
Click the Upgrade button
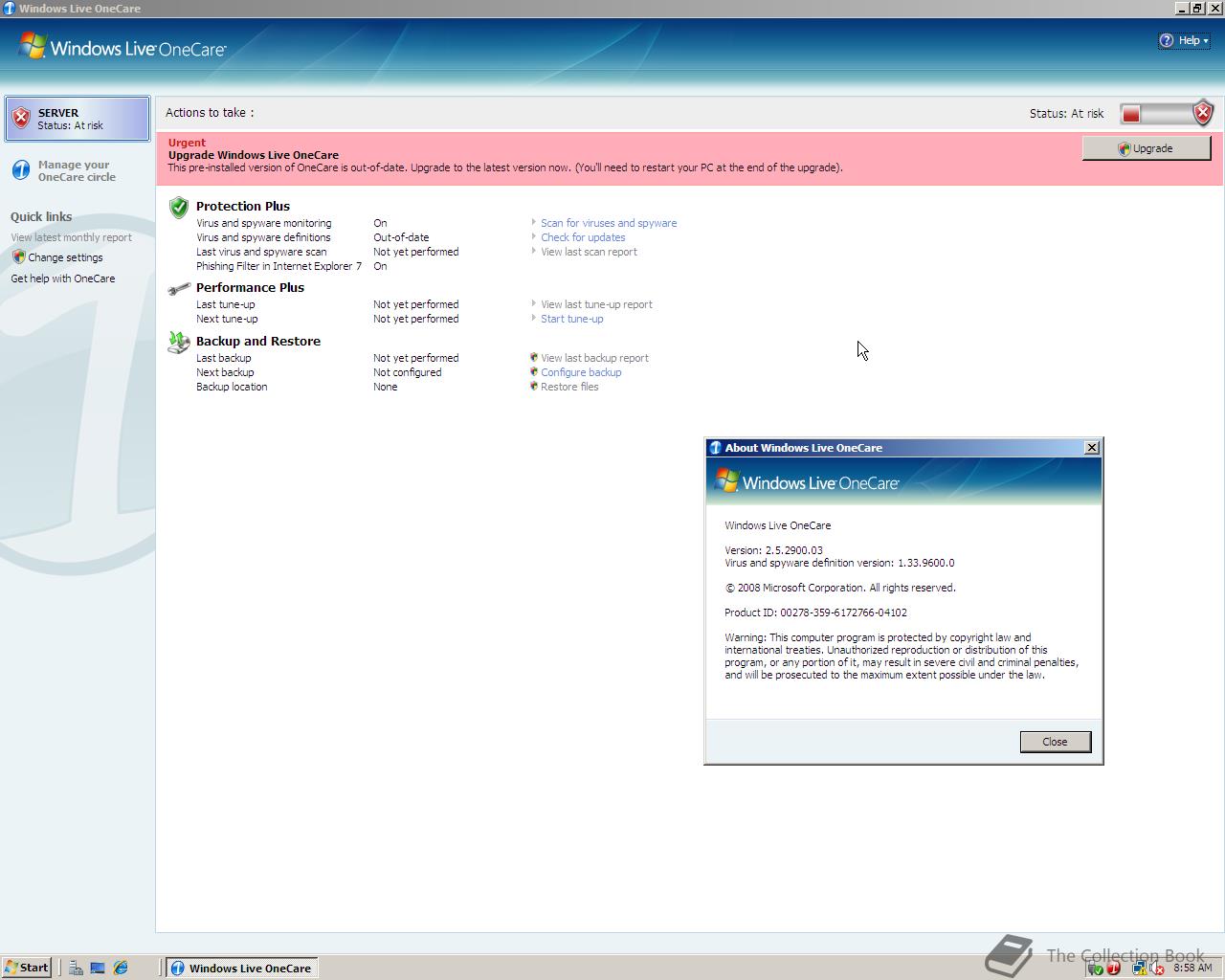(x=1147, y=148)
